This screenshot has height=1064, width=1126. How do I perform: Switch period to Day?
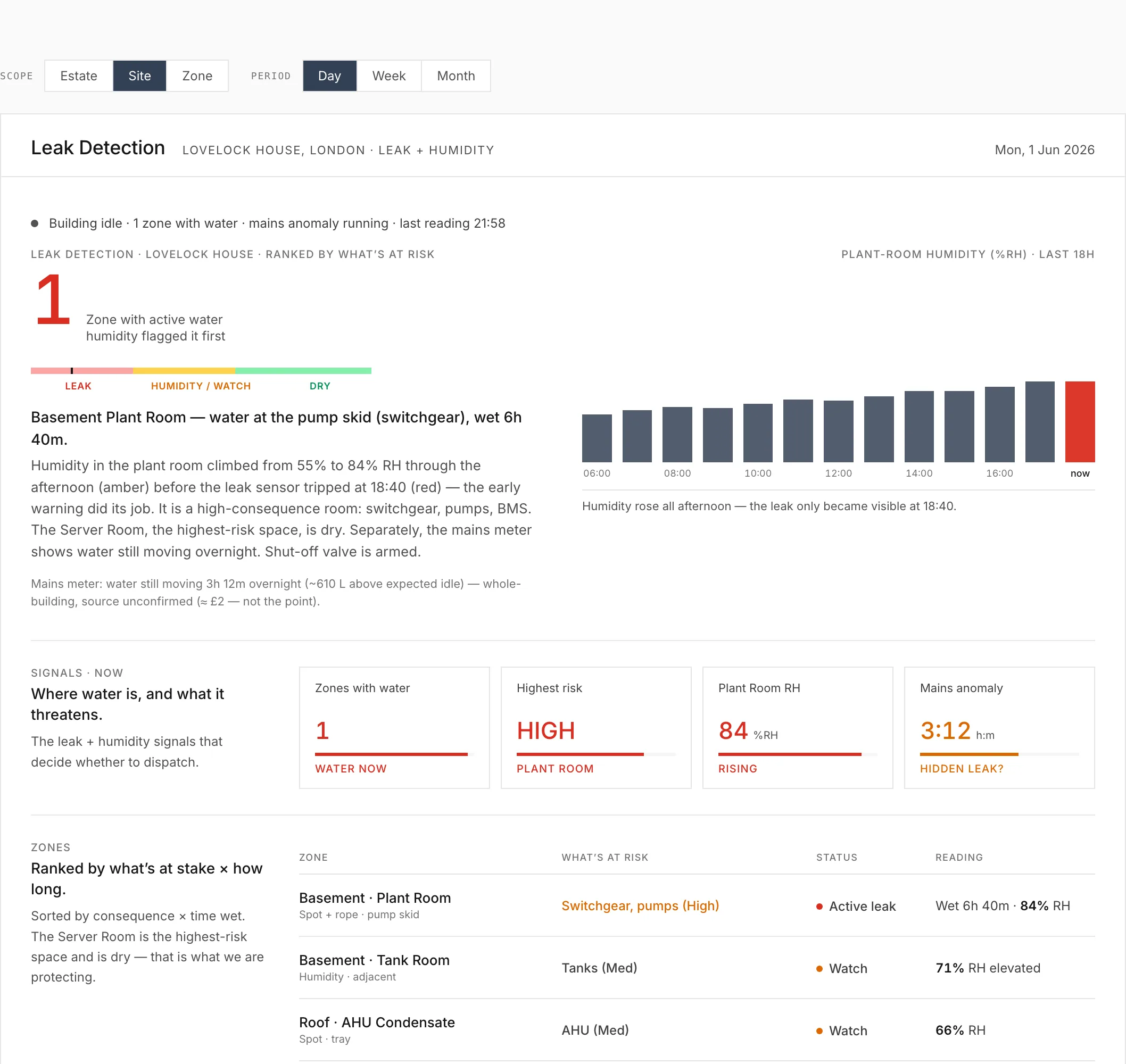pyautogui.click(x=329, y=76)
